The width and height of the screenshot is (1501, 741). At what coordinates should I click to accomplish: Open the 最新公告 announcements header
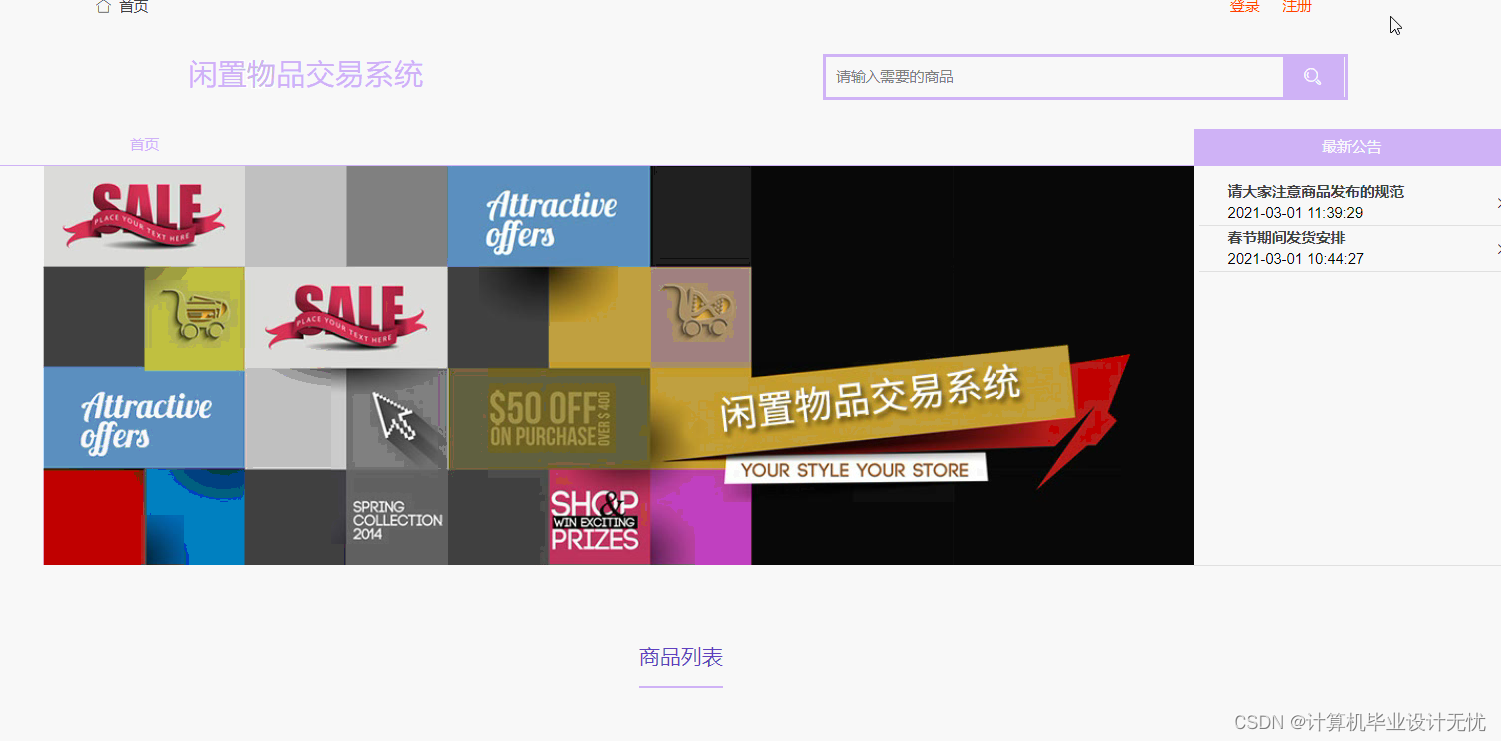pos(1351,147)
